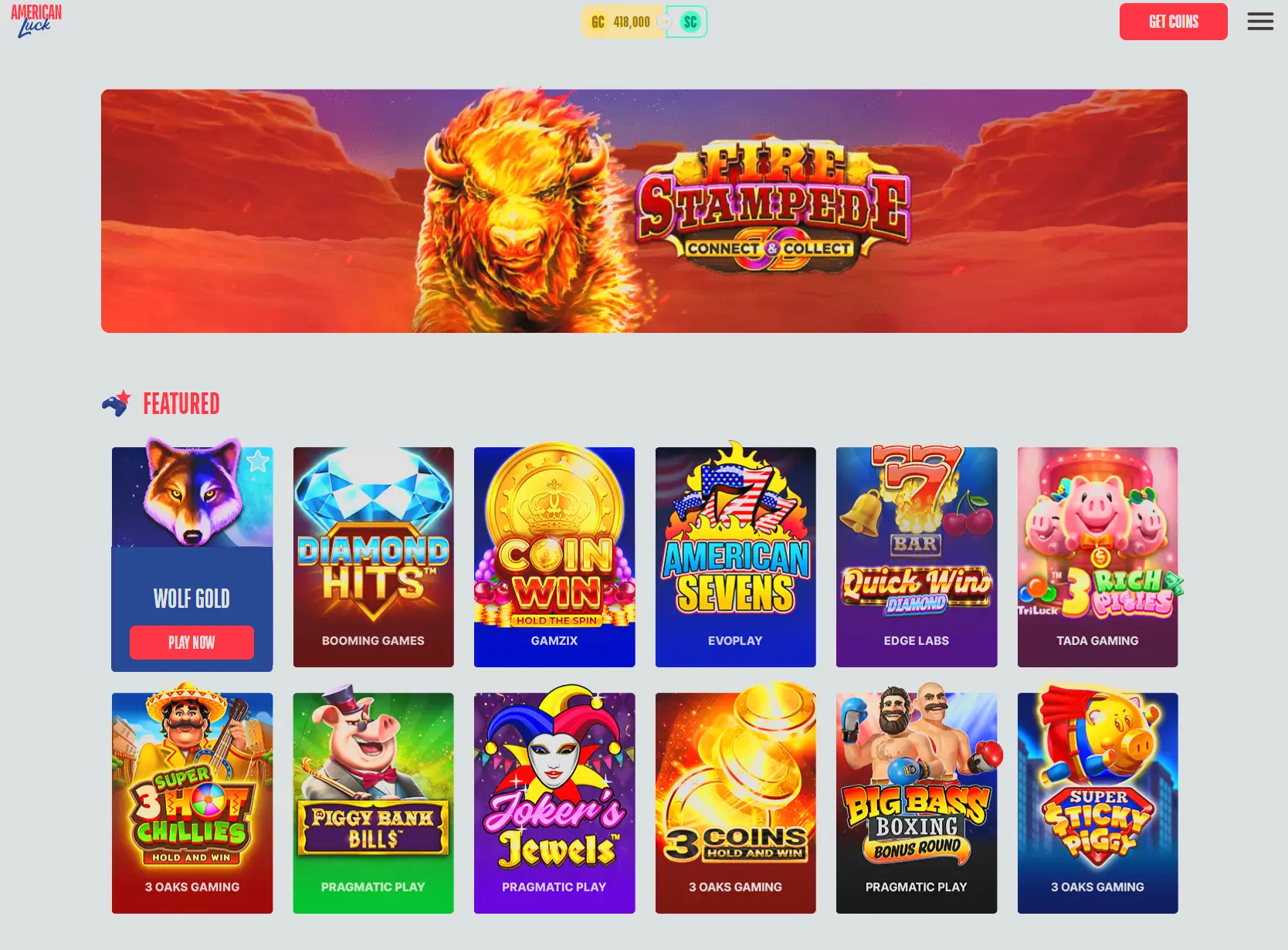The height and width of the screenshot is (950, 1288).
Task: Open Big Bass Boxing Bonus Round
Action: 917,802
